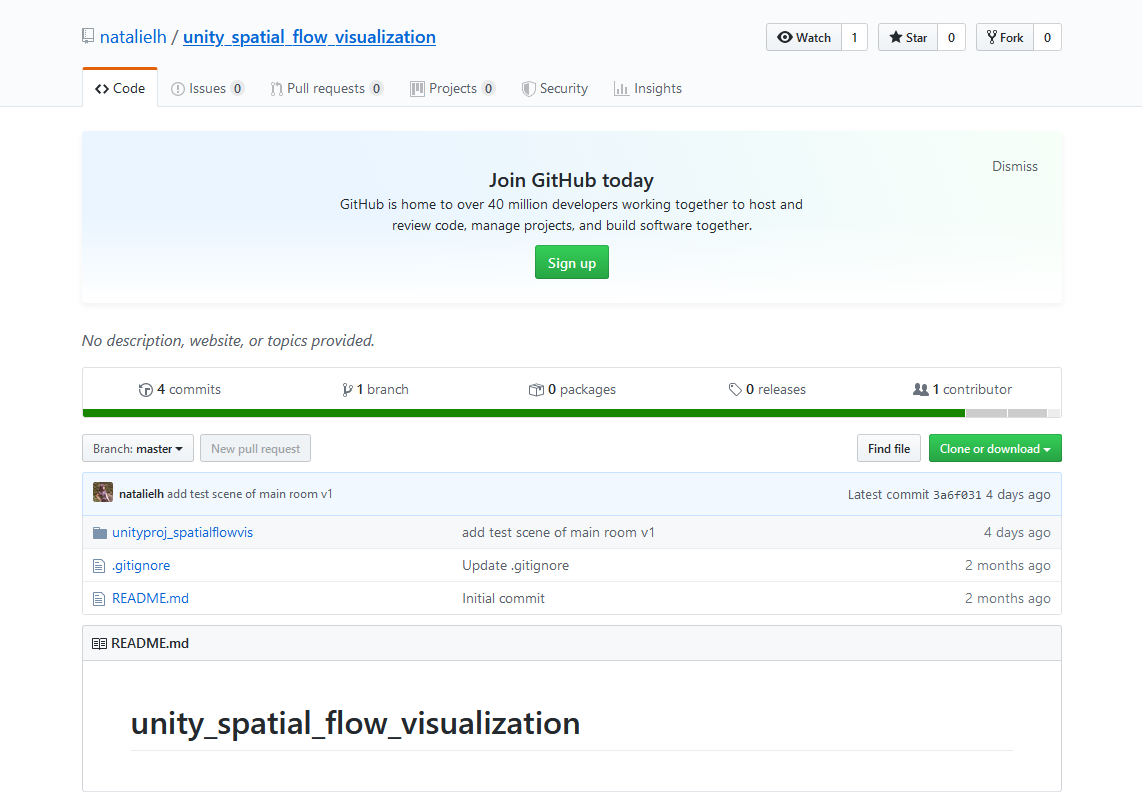Open the .gitignore file

pyautogui.click(x=141, y=566)
